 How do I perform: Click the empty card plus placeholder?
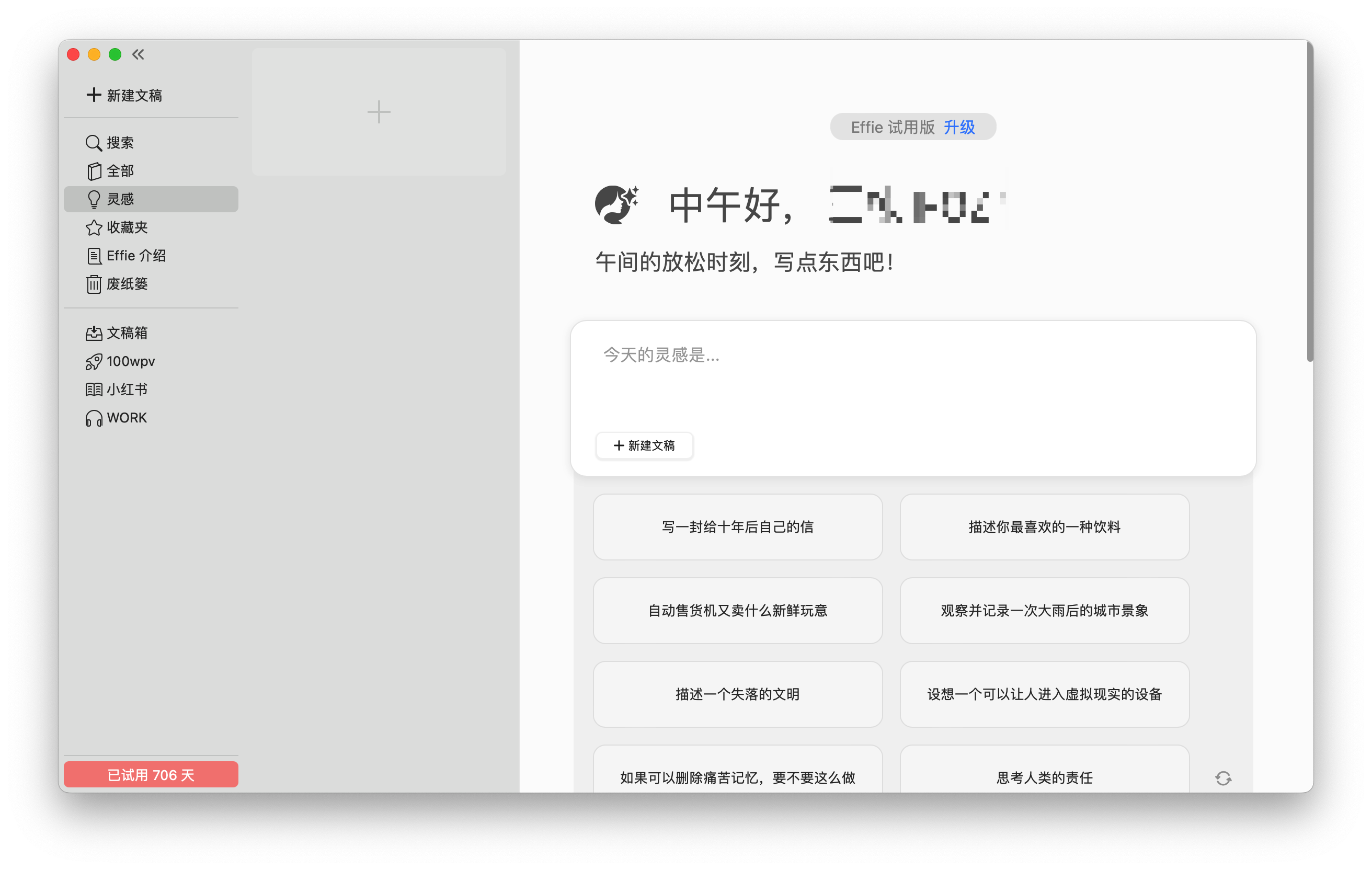tap(379, 112)
